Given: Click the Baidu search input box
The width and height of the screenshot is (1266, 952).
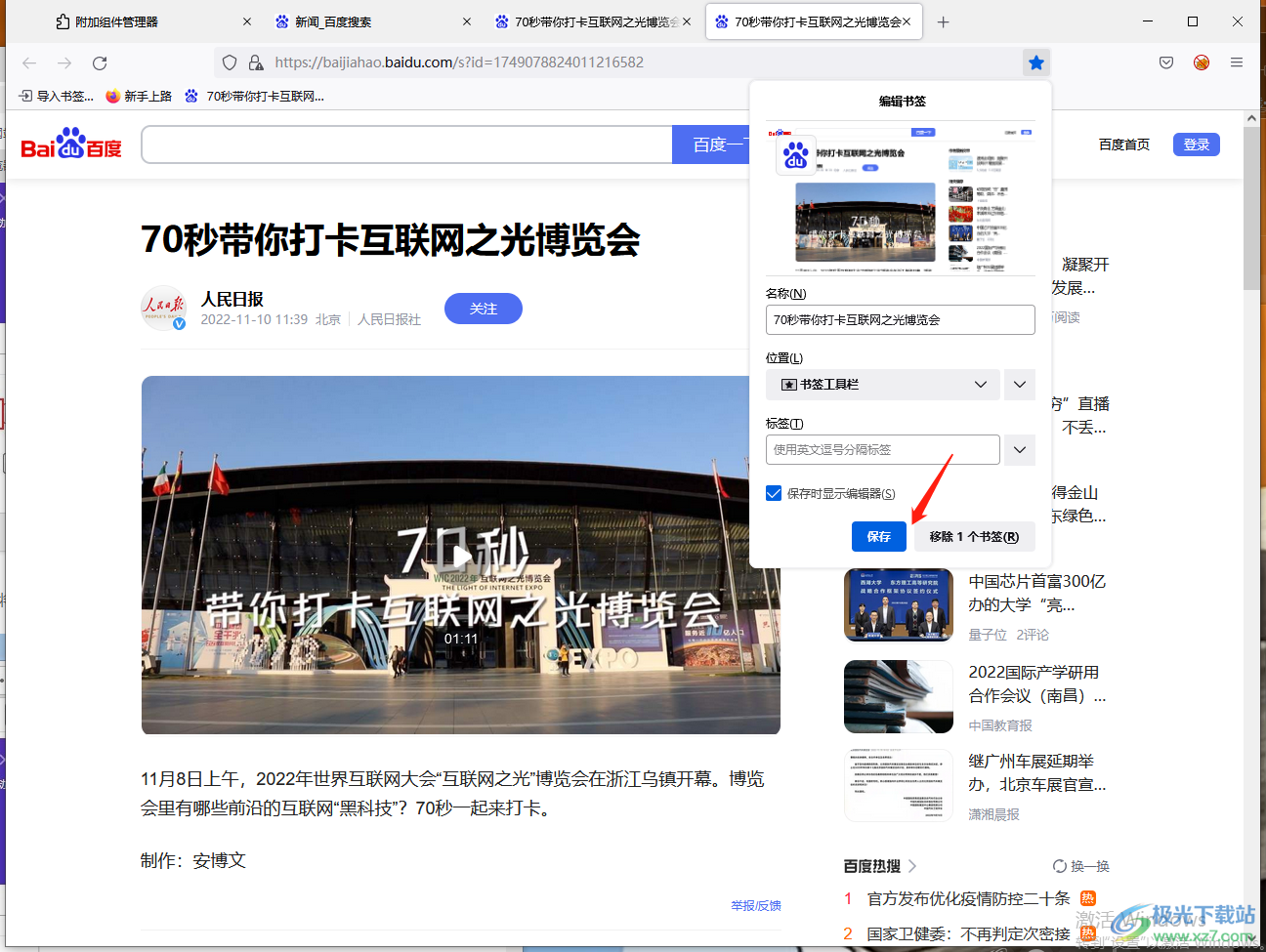Looking at the screenshot, I should (x=407, y=145).
